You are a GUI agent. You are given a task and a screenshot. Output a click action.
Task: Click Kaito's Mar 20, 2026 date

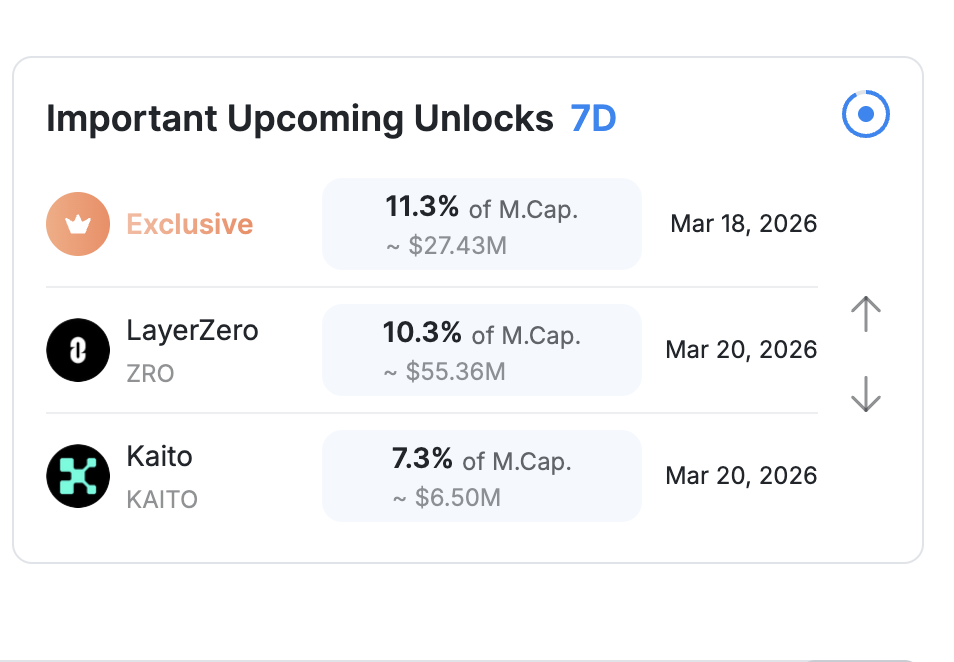pyautogui.click(x=741, y=475)
